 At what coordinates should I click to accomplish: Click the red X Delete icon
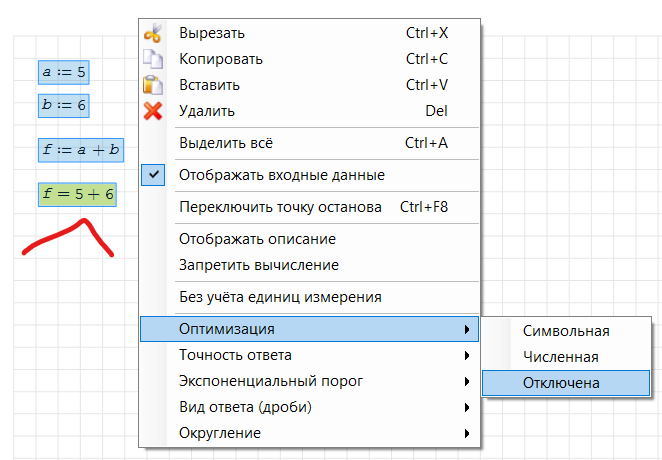[152, 111]
